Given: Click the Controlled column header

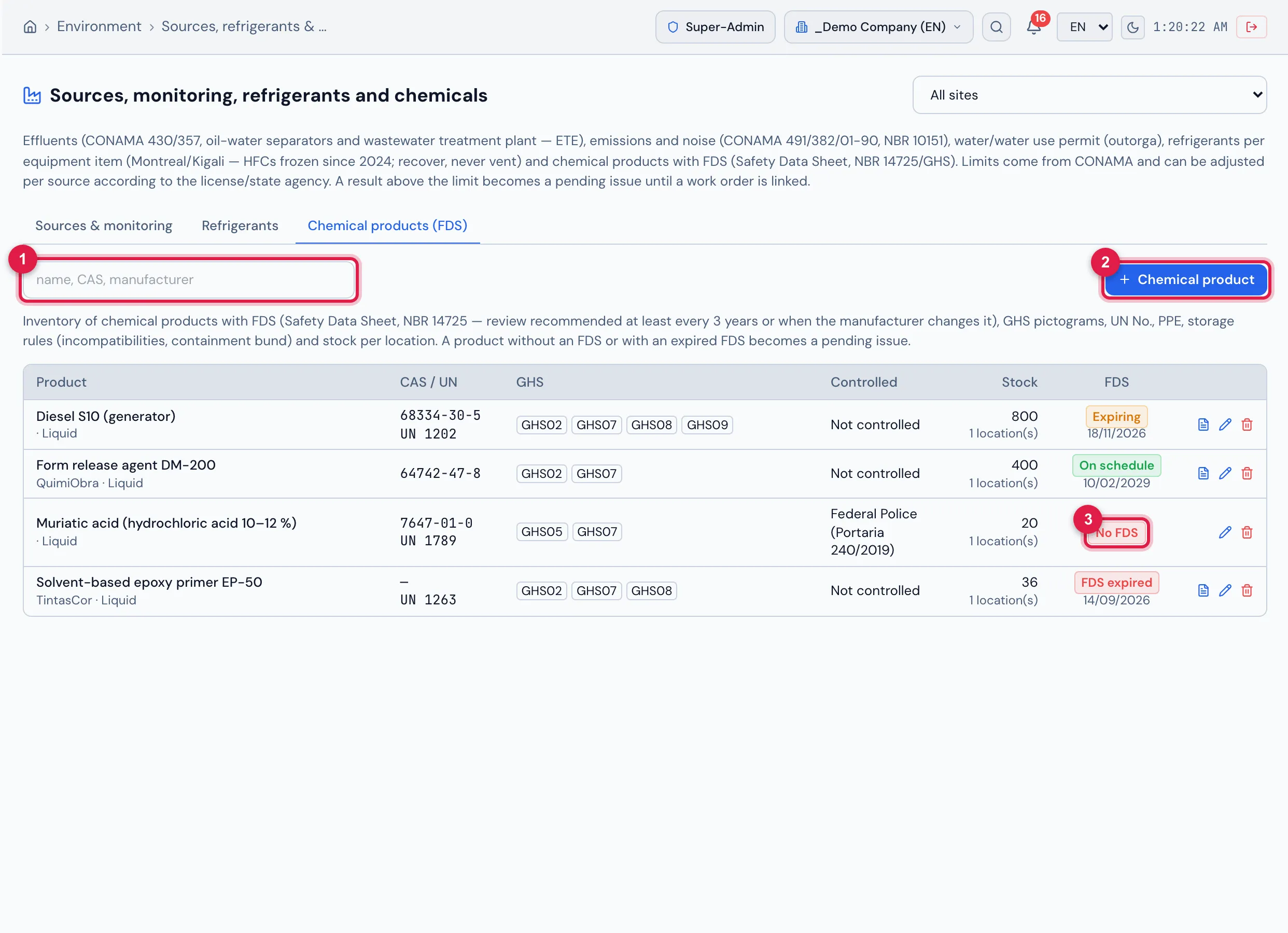Looking at the screenshot, I should [864, 382].
